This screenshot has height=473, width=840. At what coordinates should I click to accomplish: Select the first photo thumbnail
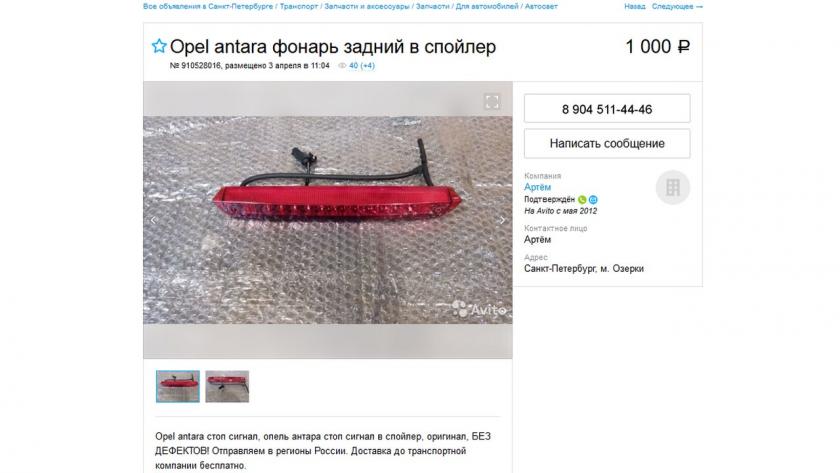coord(178,386)
